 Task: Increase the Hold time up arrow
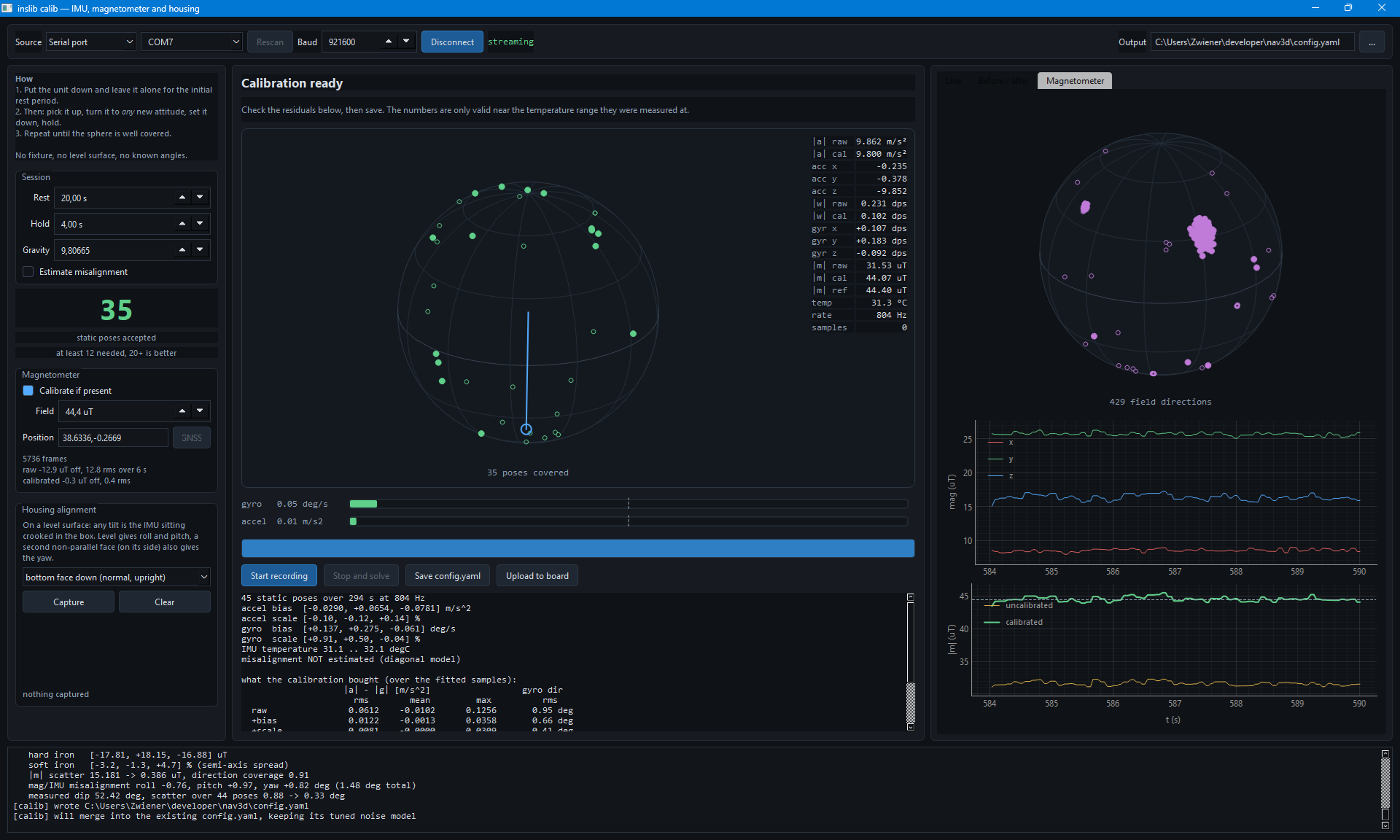click(182, 224)
